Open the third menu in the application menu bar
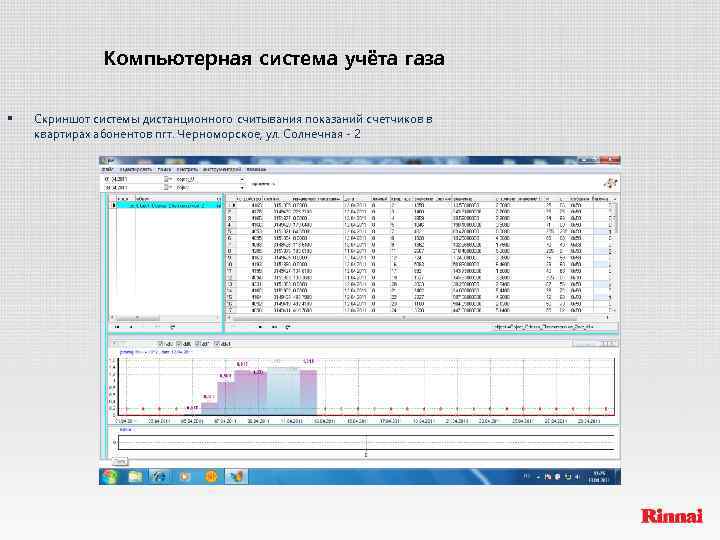This screenshot has width=720, height=540. click(164, 169)
